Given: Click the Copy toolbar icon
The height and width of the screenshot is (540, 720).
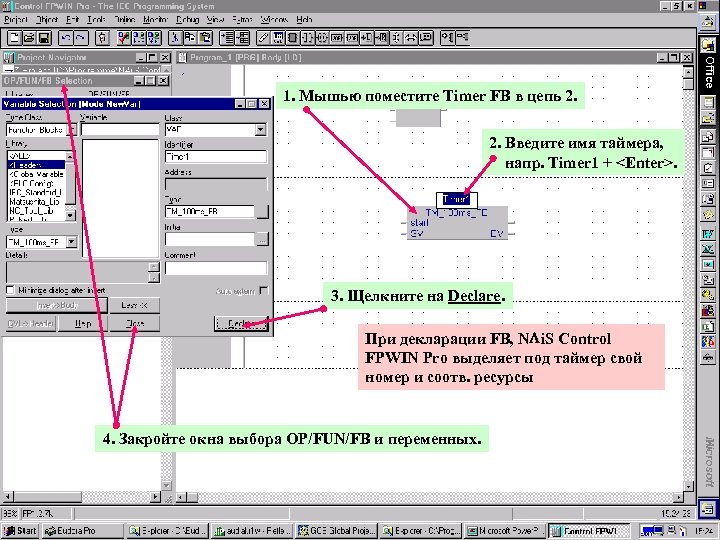Looking at the screenshot, I should (x=190, y=38).
